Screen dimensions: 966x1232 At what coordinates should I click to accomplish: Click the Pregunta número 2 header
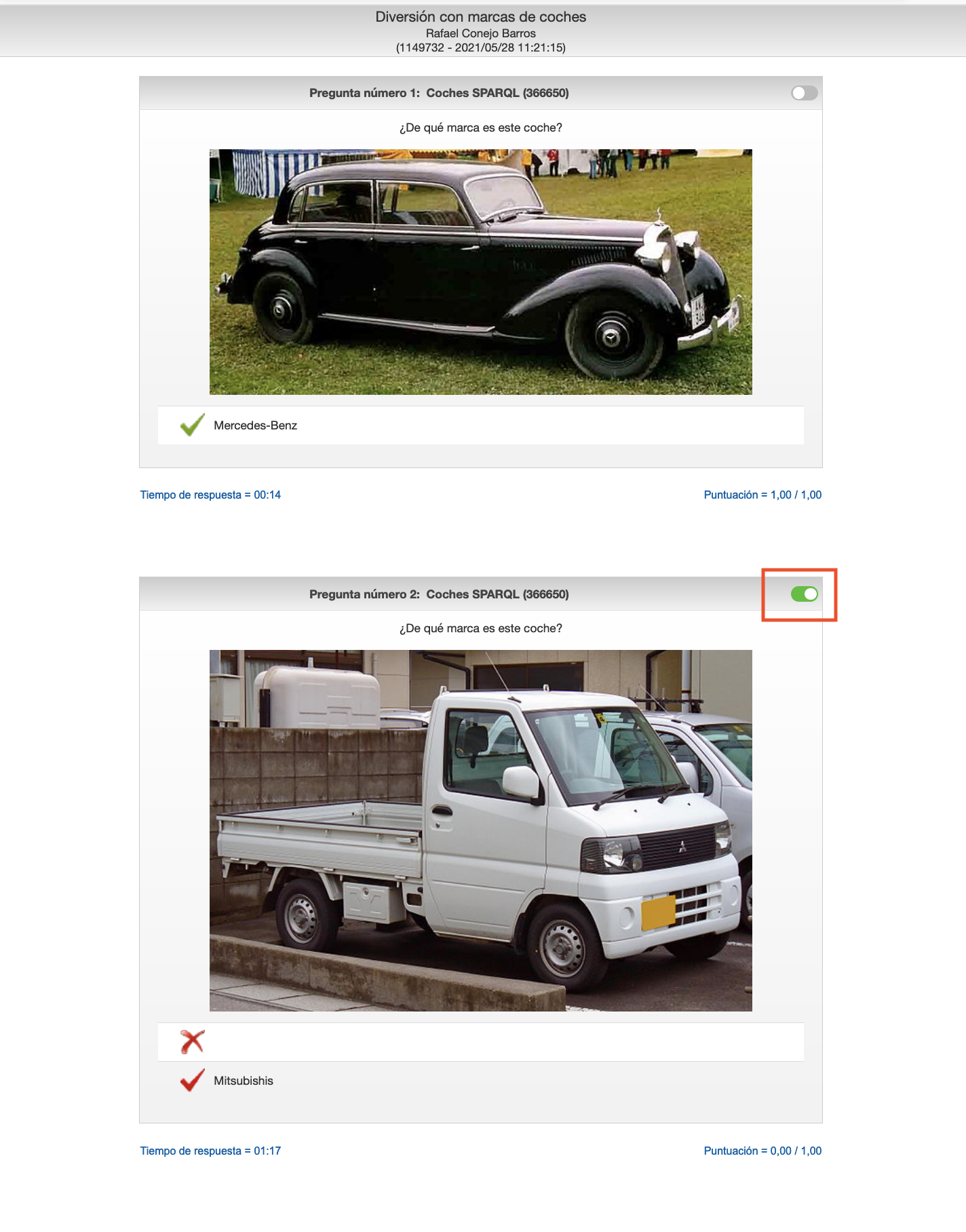(439, 594)
